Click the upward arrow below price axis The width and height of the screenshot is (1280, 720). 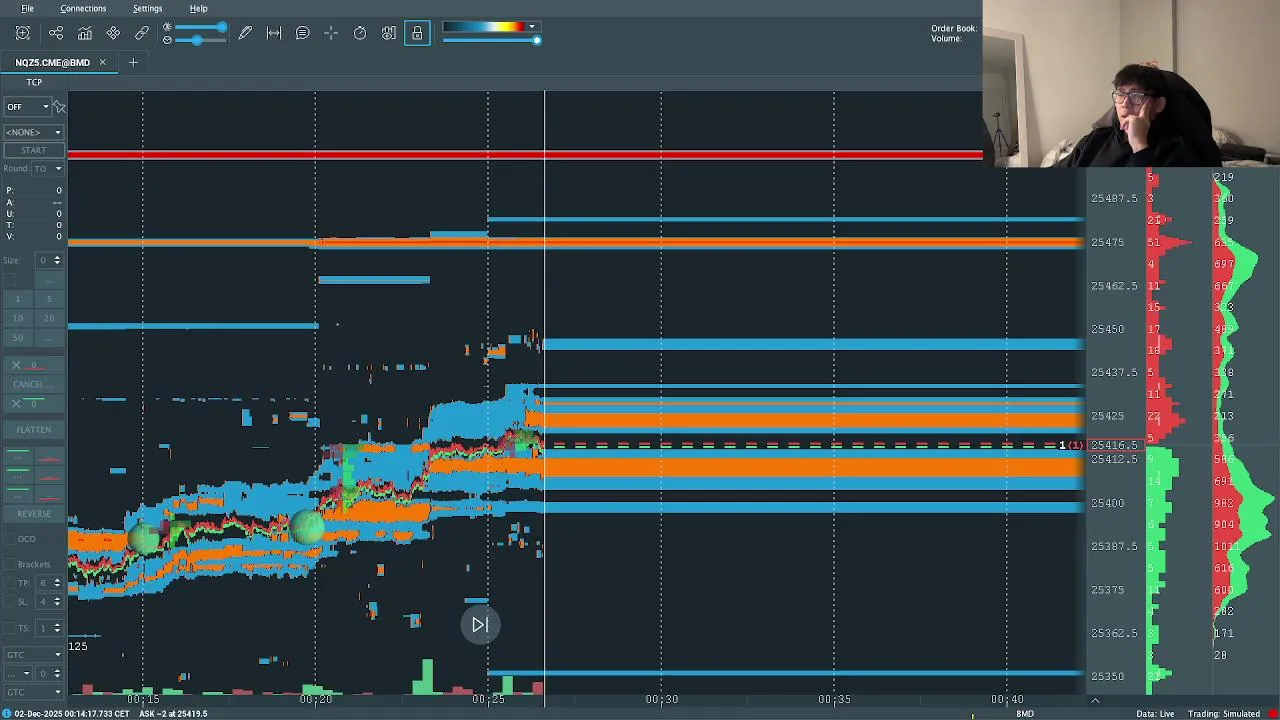tap(1095, 700)
